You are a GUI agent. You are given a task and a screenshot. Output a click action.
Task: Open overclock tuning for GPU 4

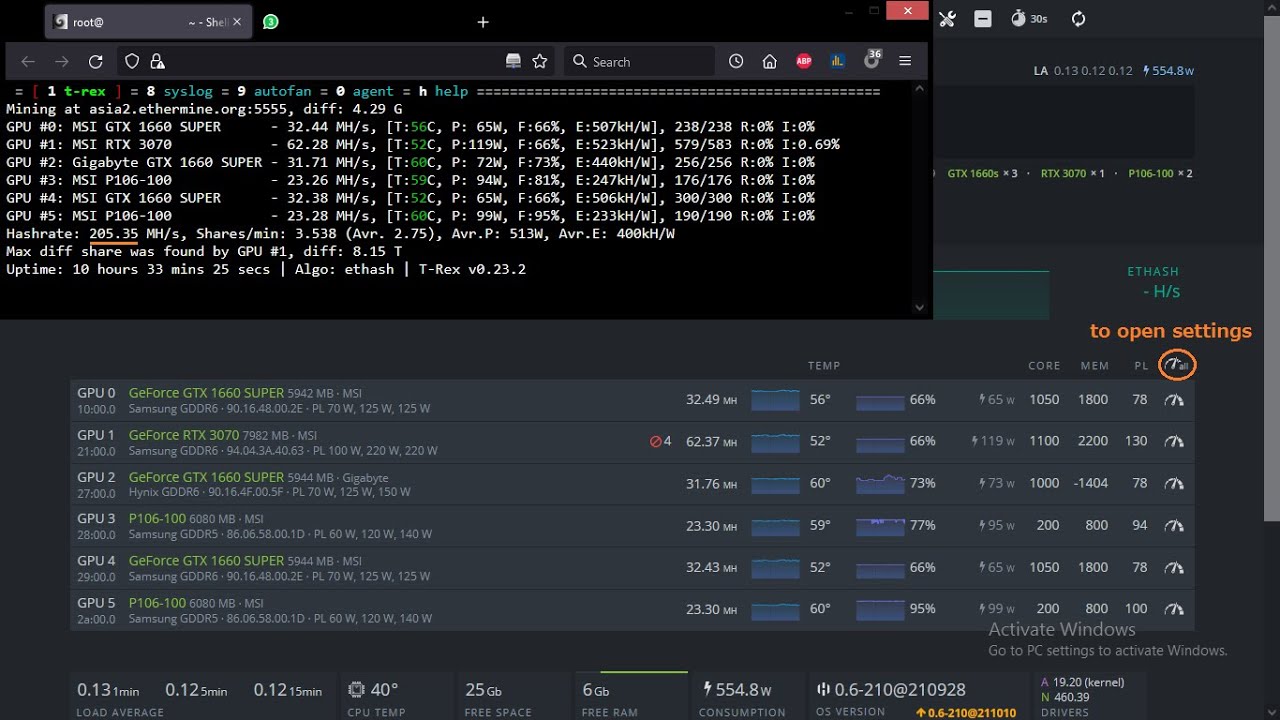[x=1174, y=567]
